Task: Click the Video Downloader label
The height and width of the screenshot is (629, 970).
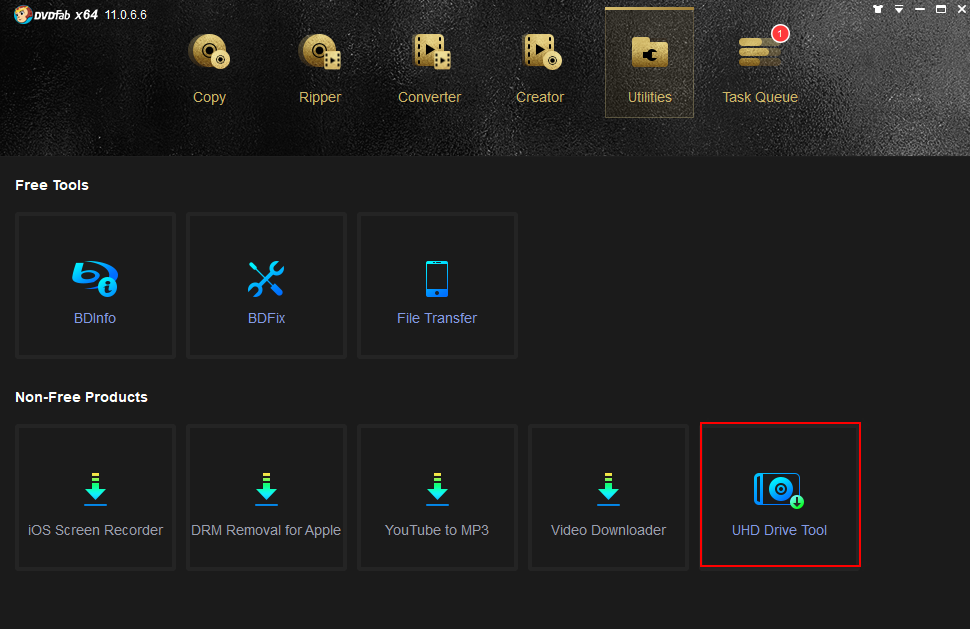Action: point(608,530)
